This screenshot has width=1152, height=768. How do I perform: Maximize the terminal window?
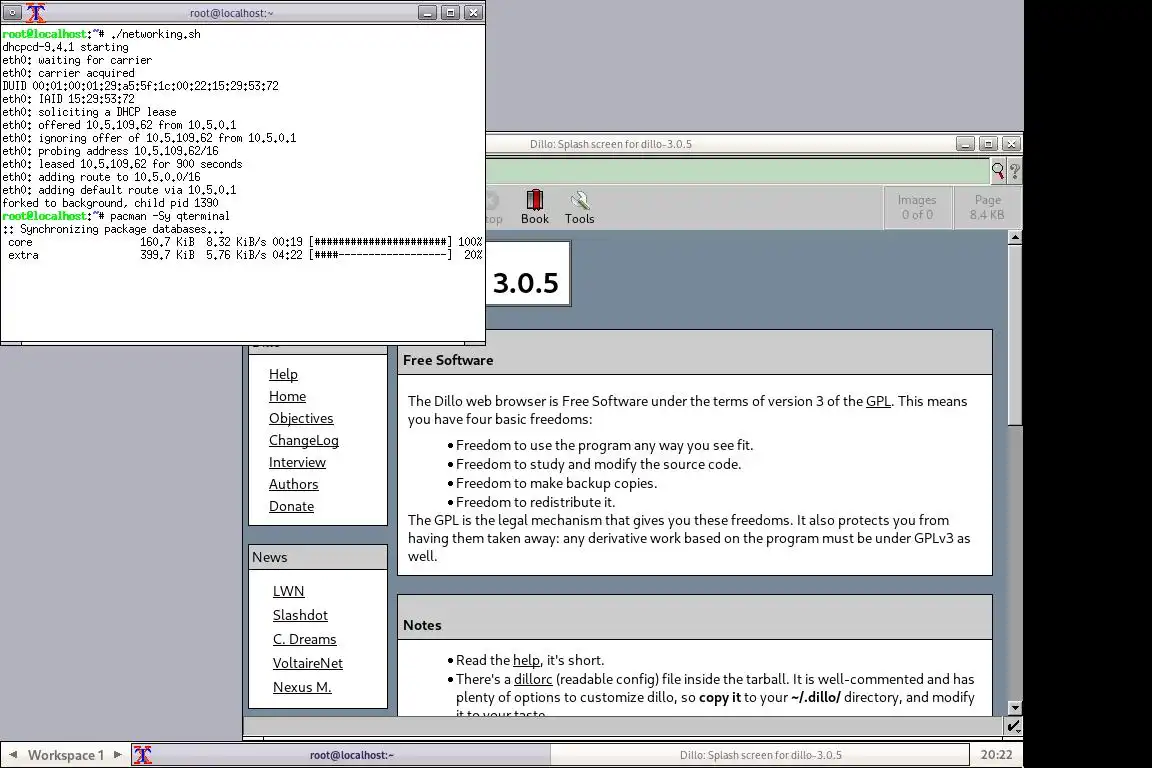450,12
